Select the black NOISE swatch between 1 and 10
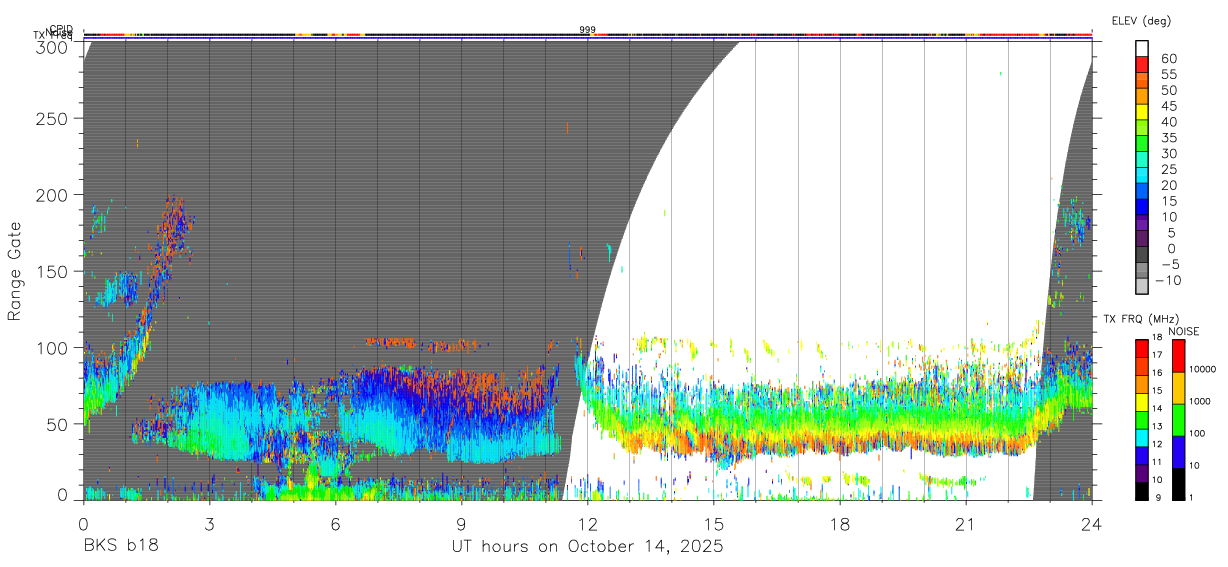The width and height of the screenshot is (1228, 567). point(1179,484)
